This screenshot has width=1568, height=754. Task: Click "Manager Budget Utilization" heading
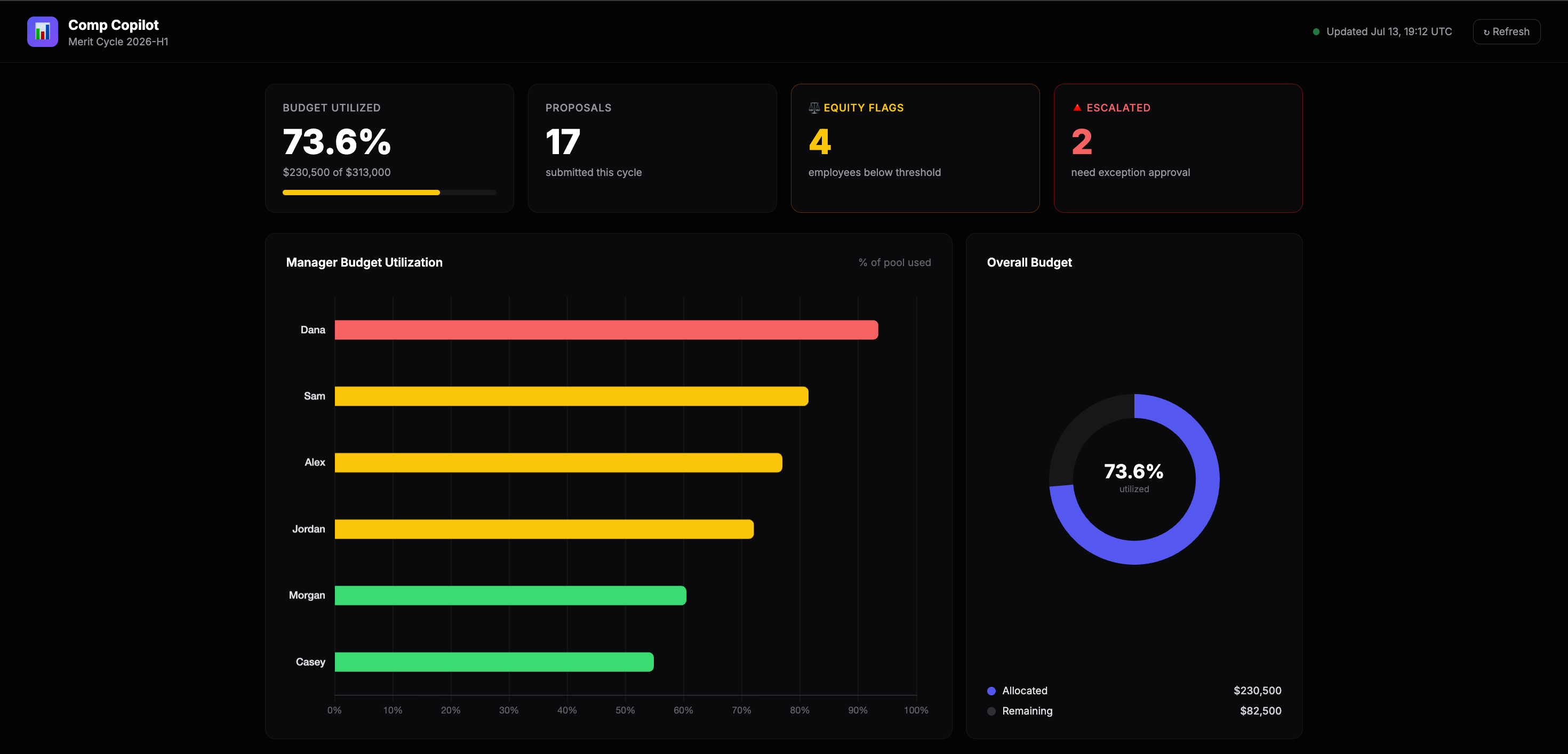364,262
